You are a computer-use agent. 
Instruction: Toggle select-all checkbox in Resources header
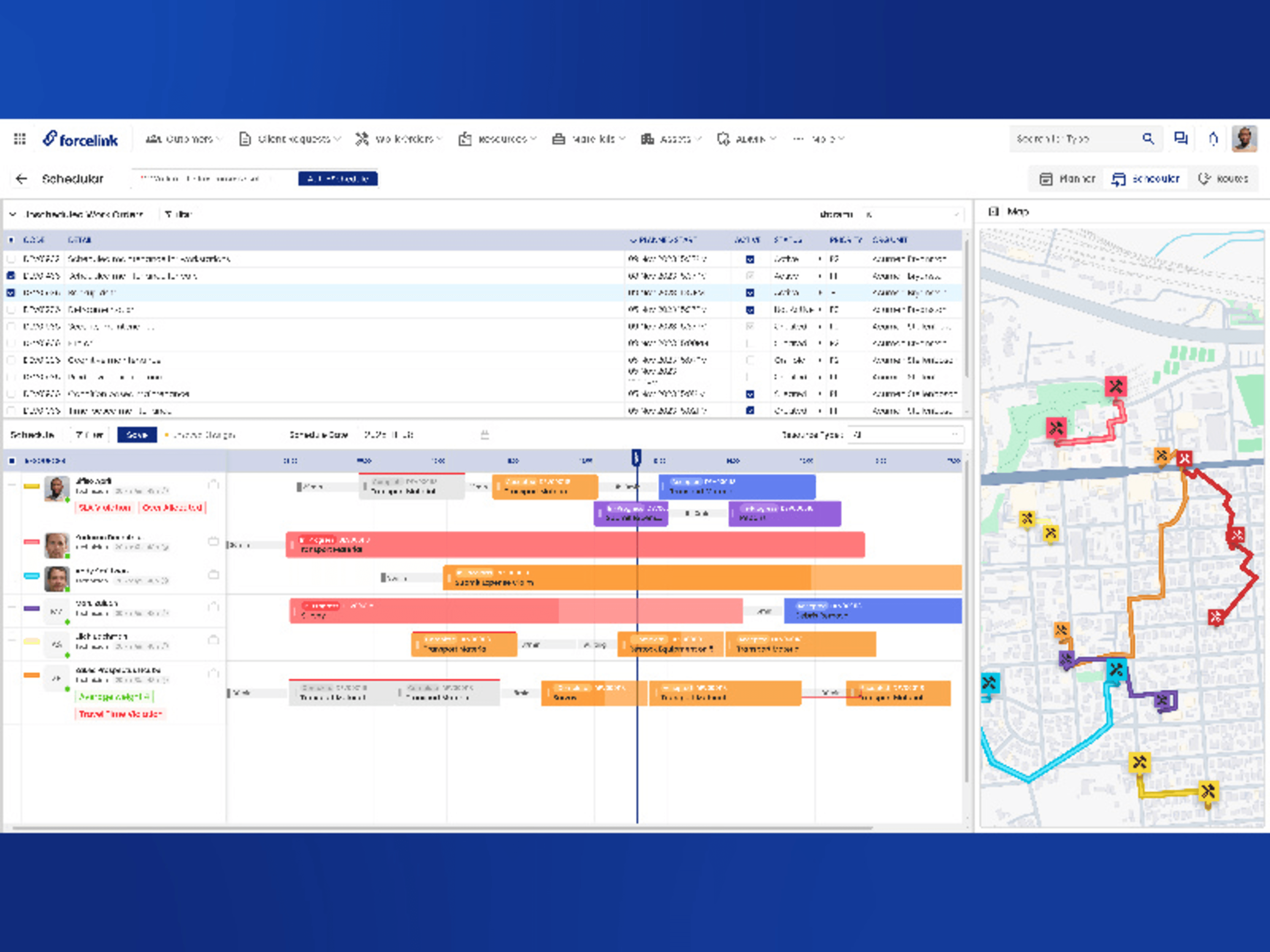(x=12, y=461)
